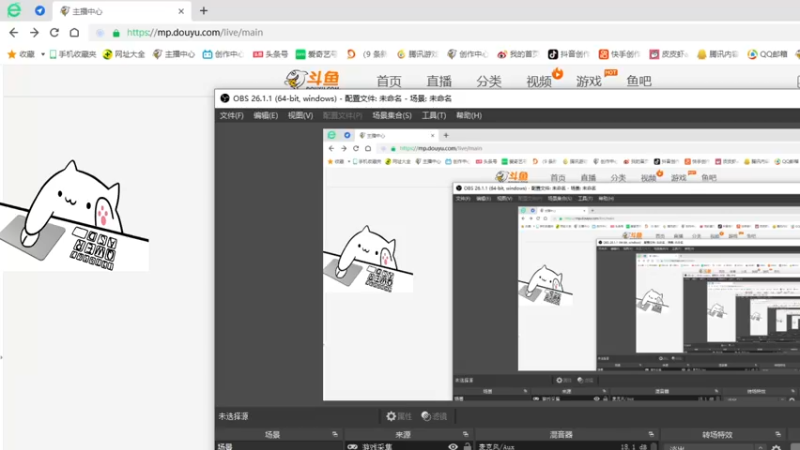
Task: Open the first 主播中心 bookmark in bookmarks bar
Action: click(174, 54)
